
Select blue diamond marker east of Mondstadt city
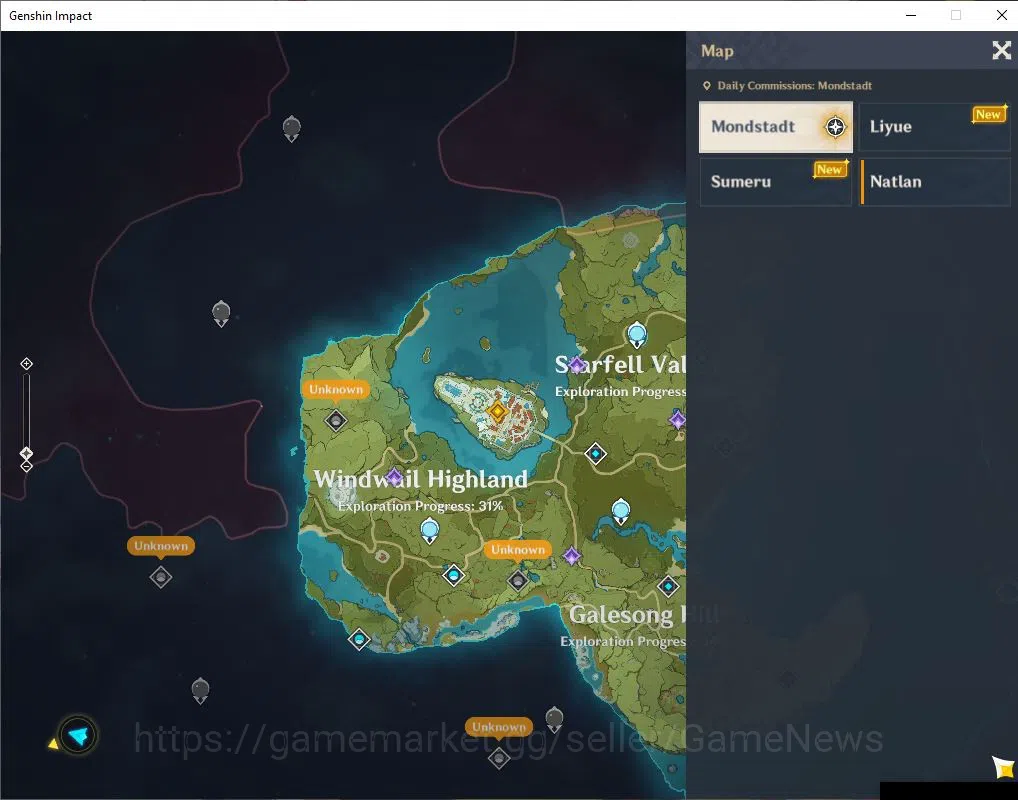(x=595, y=453)
